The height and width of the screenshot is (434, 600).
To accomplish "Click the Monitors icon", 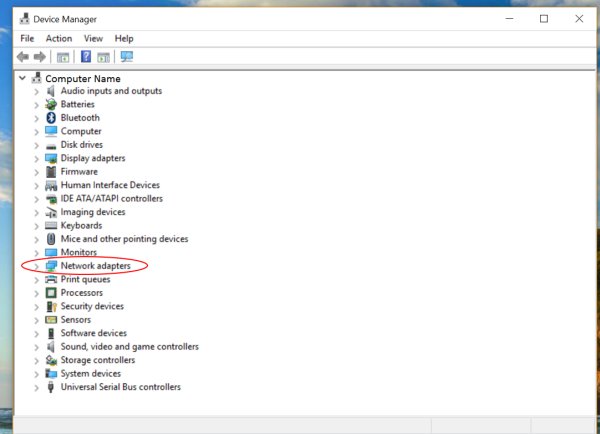I will tap(51, 253).
